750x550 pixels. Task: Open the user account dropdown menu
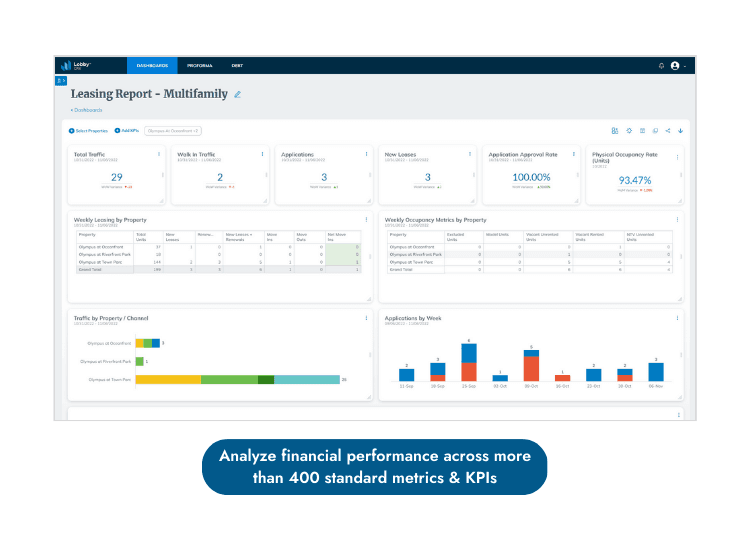(678, 66)
